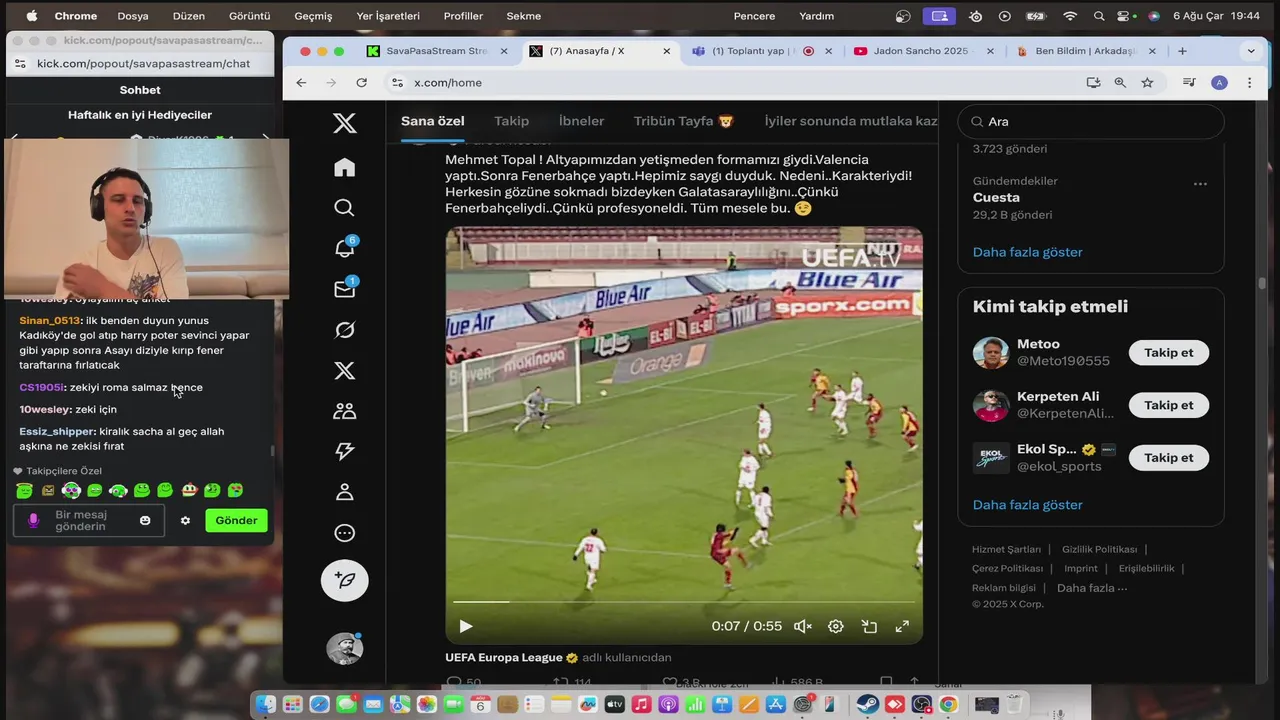Image resolution: width=1280 pixels, height=720 pixels.
Task: Select the Sana özel tab
Action: click(433, 121)
